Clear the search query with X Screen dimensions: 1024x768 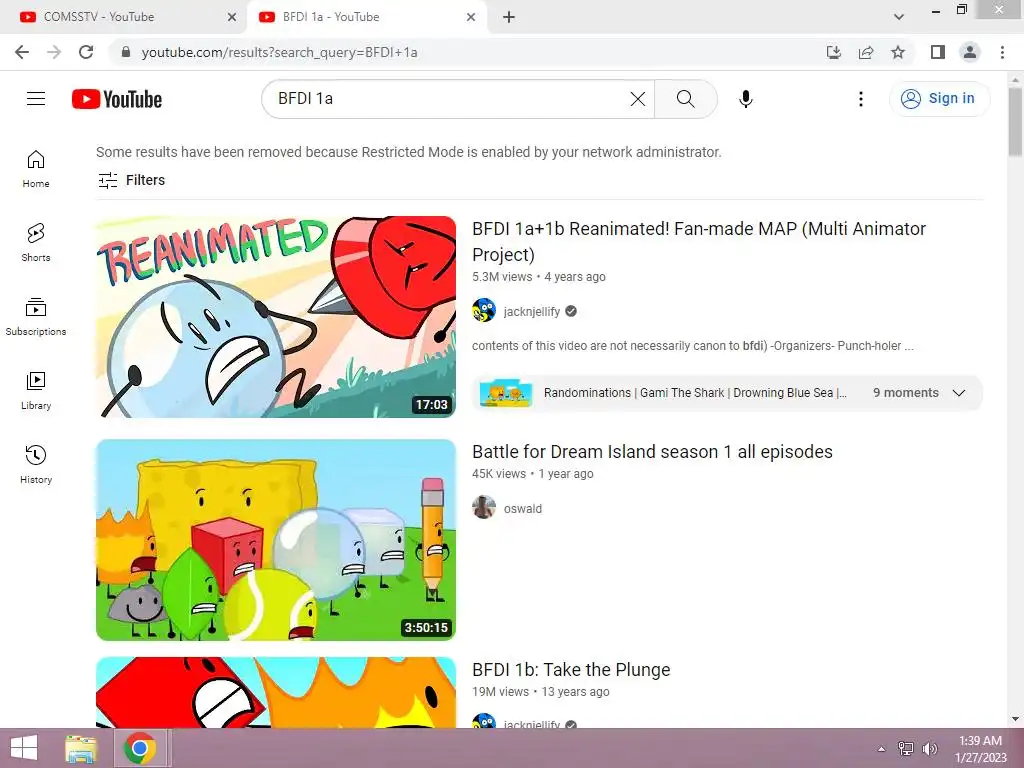(637, 99)
